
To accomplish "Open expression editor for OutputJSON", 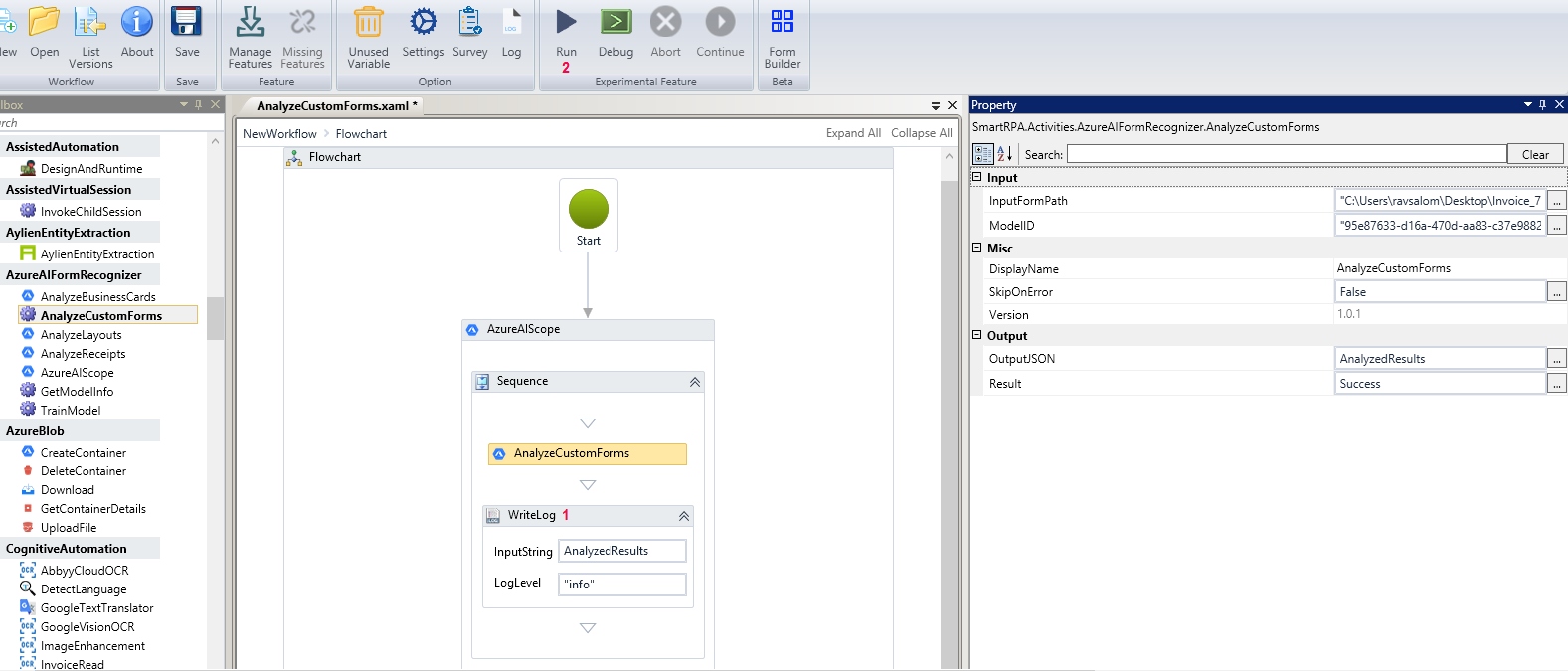I will (1557, 359).
